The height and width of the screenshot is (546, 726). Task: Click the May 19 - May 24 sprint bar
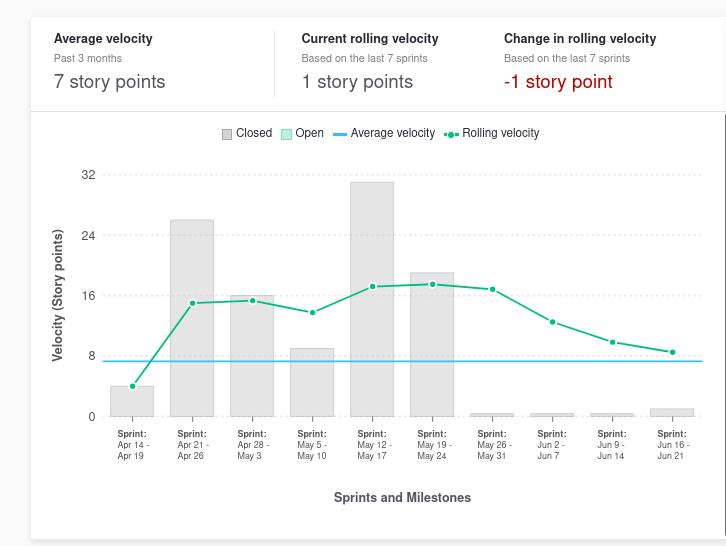(432, 344)
